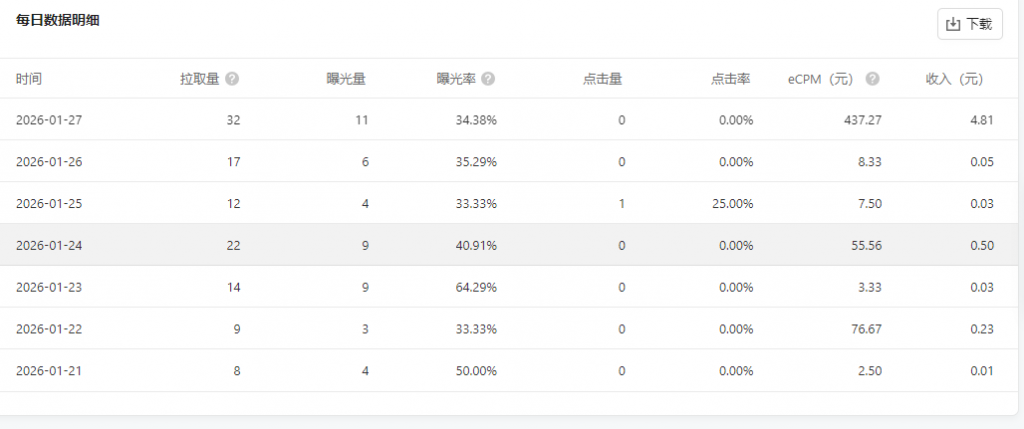Click the question mark icon next to 曝光率
Viewport: 1024px width, 429px height.
(x=488, y=79)
